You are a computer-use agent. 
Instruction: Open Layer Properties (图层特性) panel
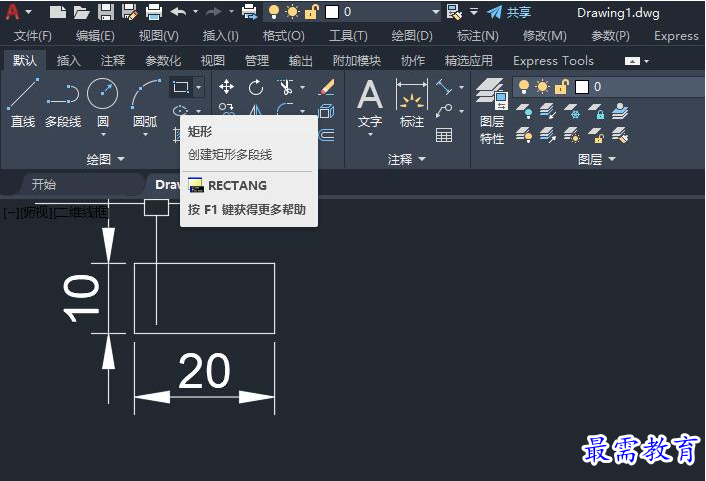pyautogui.click(x=492, y=111)
